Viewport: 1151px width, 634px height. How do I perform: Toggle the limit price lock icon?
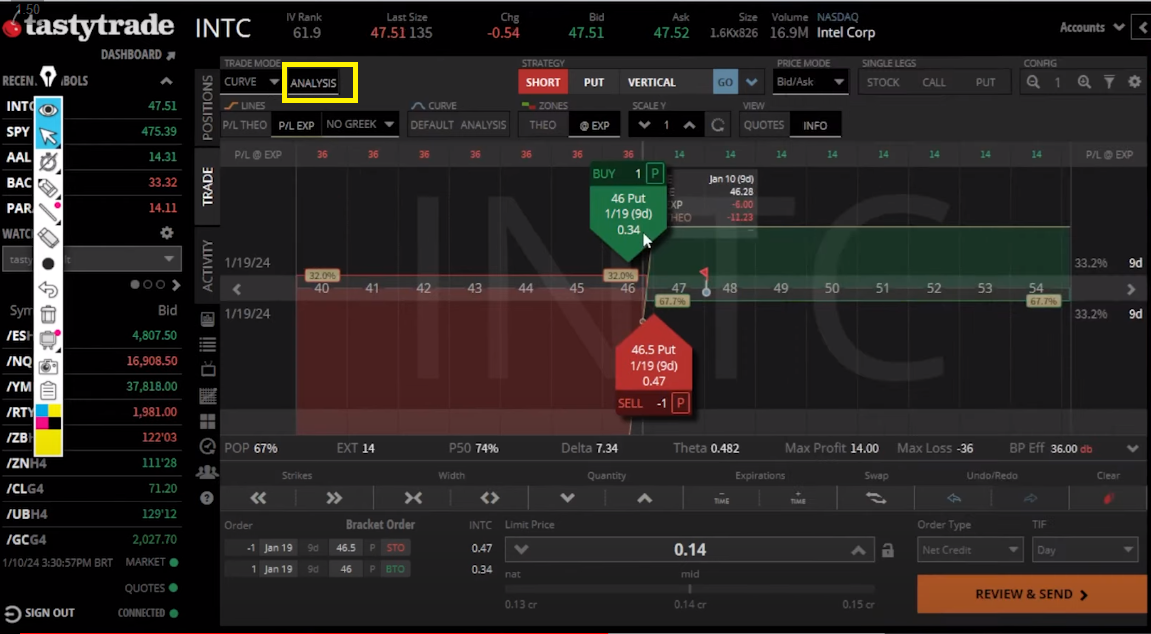[x=887, y=550]
